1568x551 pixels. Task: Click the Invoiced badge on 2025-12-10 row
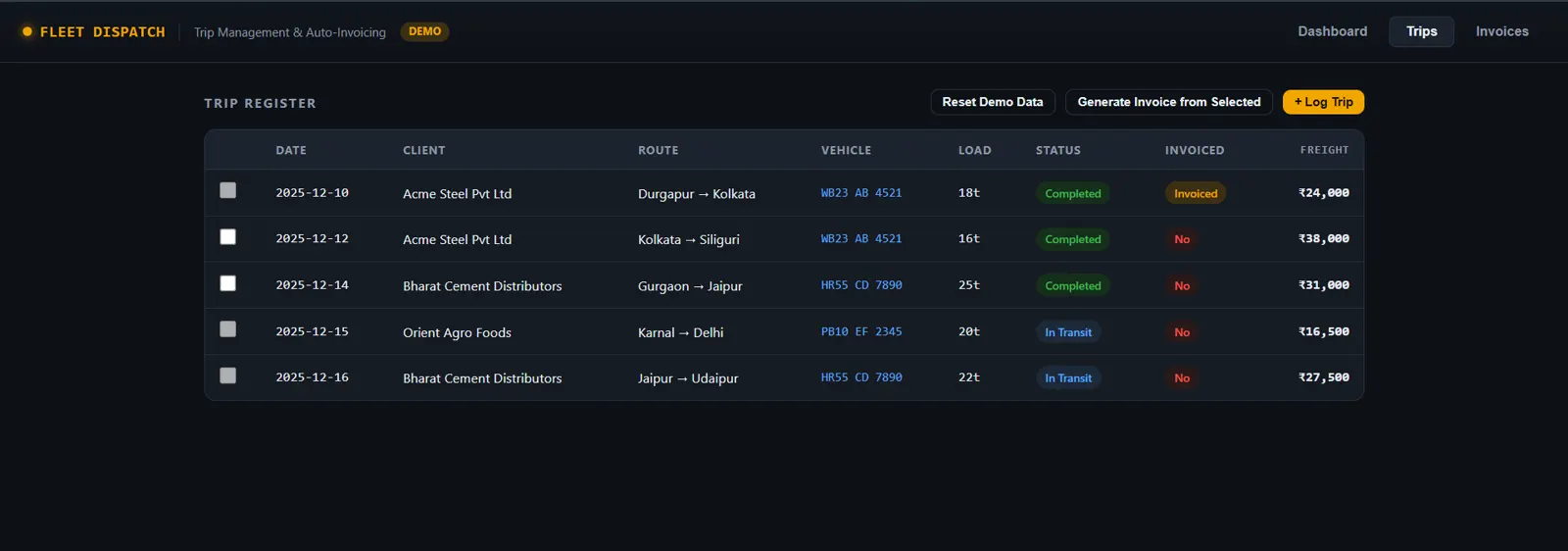1196,193
